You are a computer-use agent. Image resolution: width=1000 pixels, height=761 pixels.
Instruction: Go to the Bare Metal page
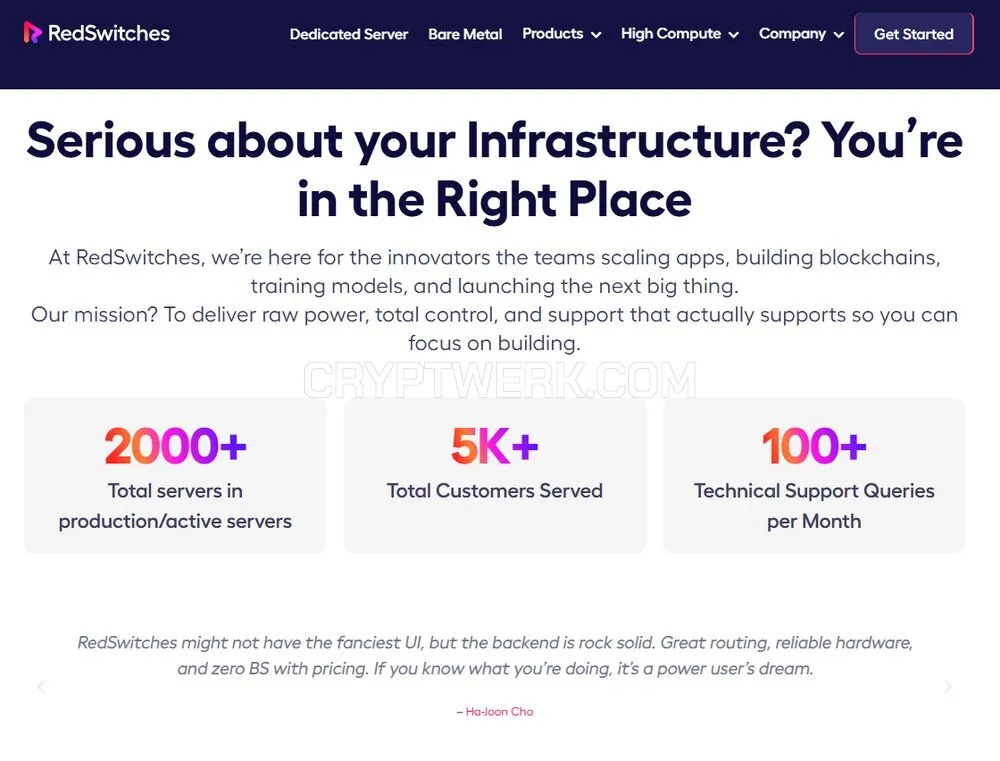[465, 34]
